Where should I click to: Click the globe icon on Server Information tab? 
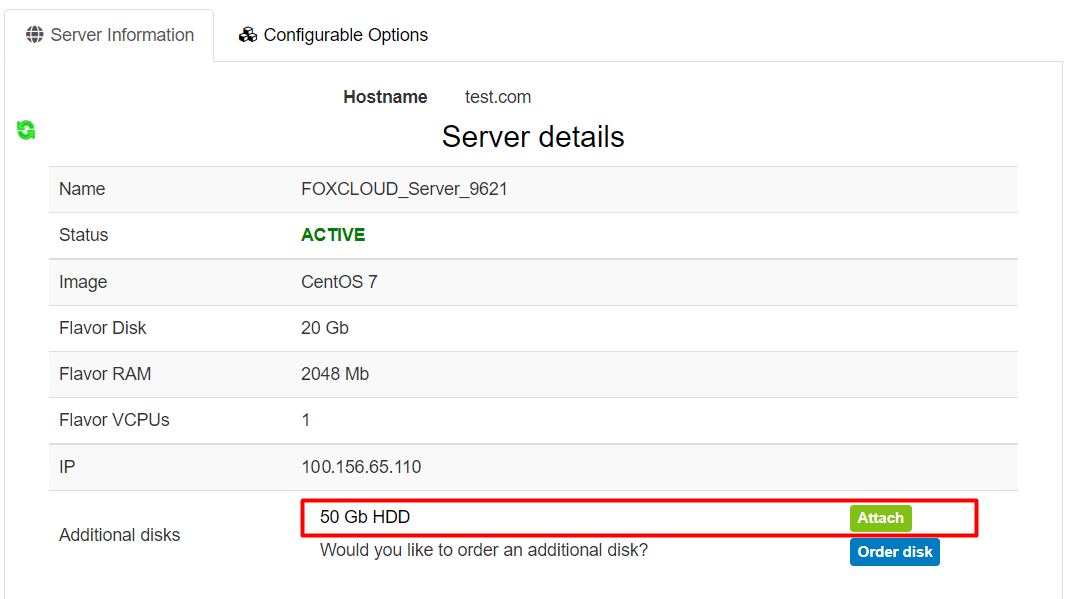[35, 35]
